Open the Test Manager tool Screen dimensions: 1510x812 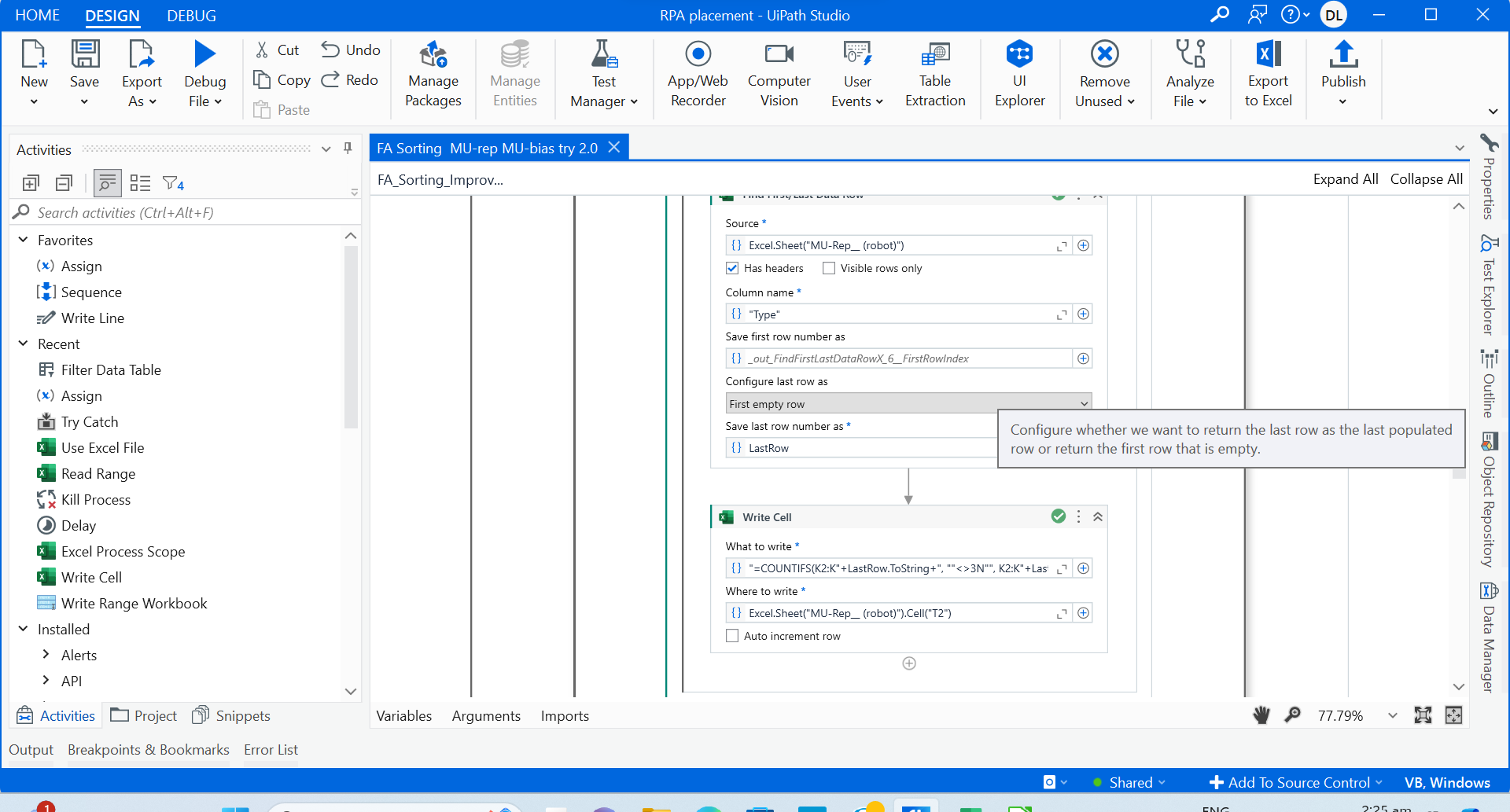(604, 75)
